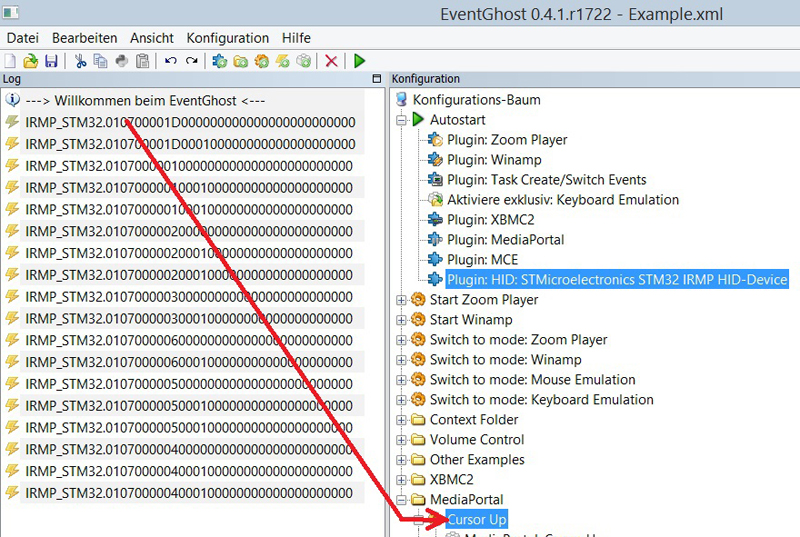Click the Task Create/Switch Events plugin icon
Viewport: 800px width, 537px height.
[435, 179]
